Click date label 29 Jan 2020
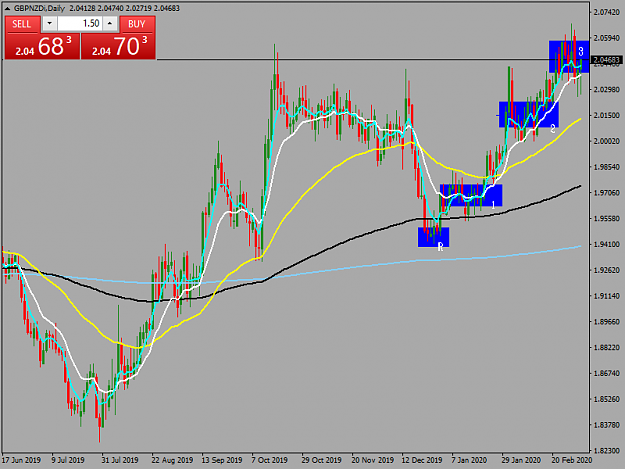The width and height of the screenshot is (625, 469). tap(521, 460)
